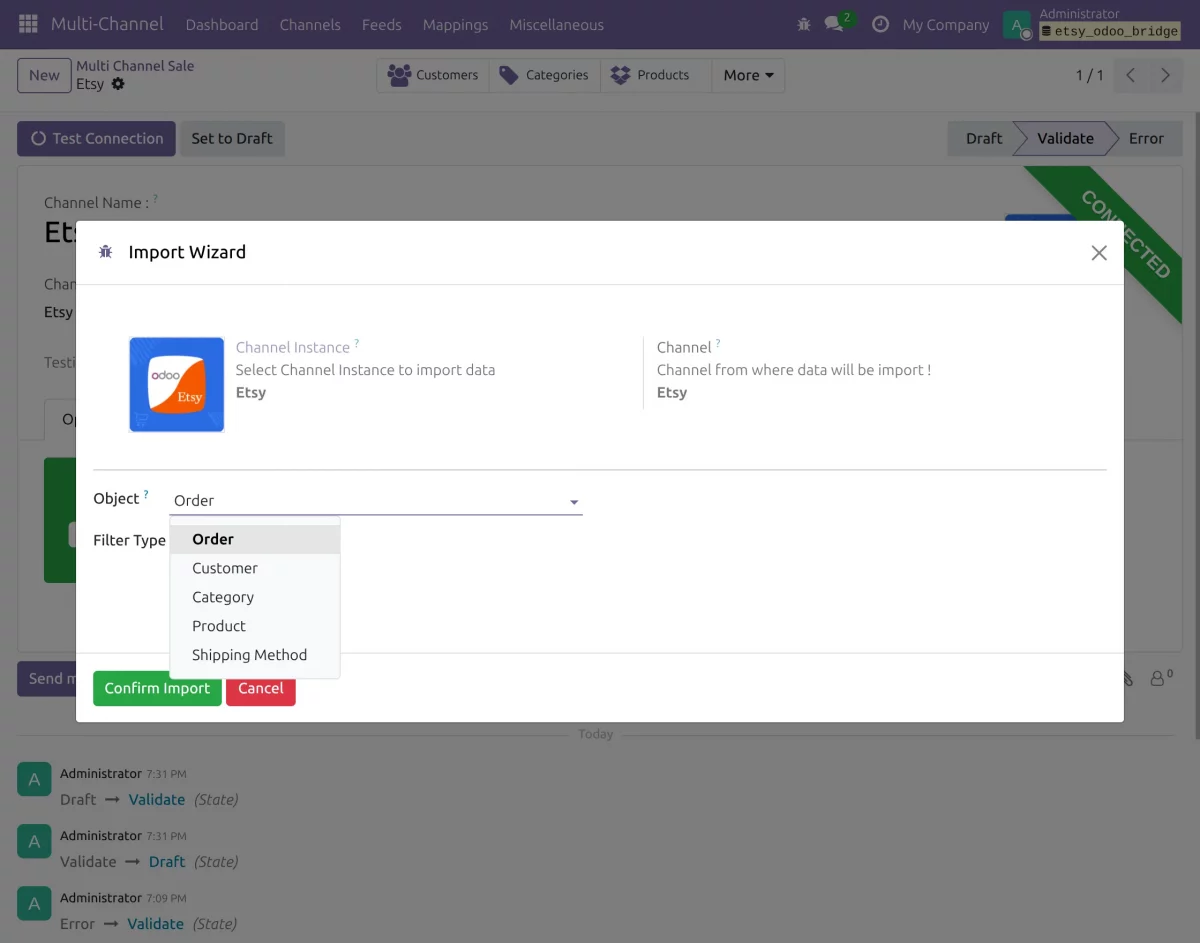The image size is (1200, 943).
Task: Open the Customers stat button
Action: pos(433,75)
